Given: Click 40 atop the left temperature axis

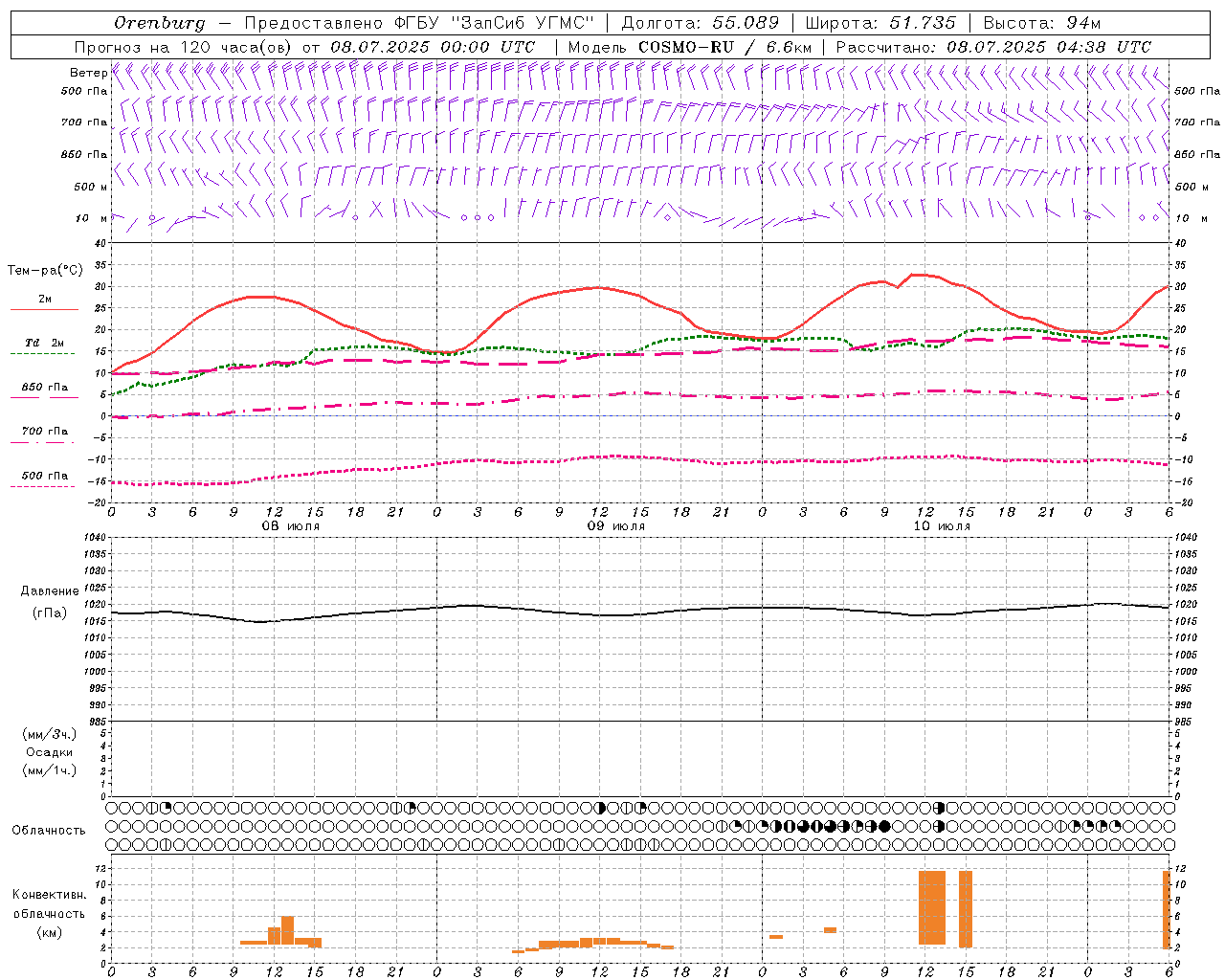Looking at the screenshot, I should 101,243.
